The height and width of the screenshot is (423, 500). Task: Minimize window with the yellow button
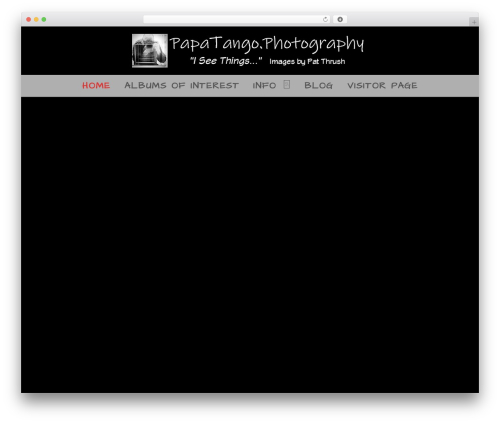36,20
